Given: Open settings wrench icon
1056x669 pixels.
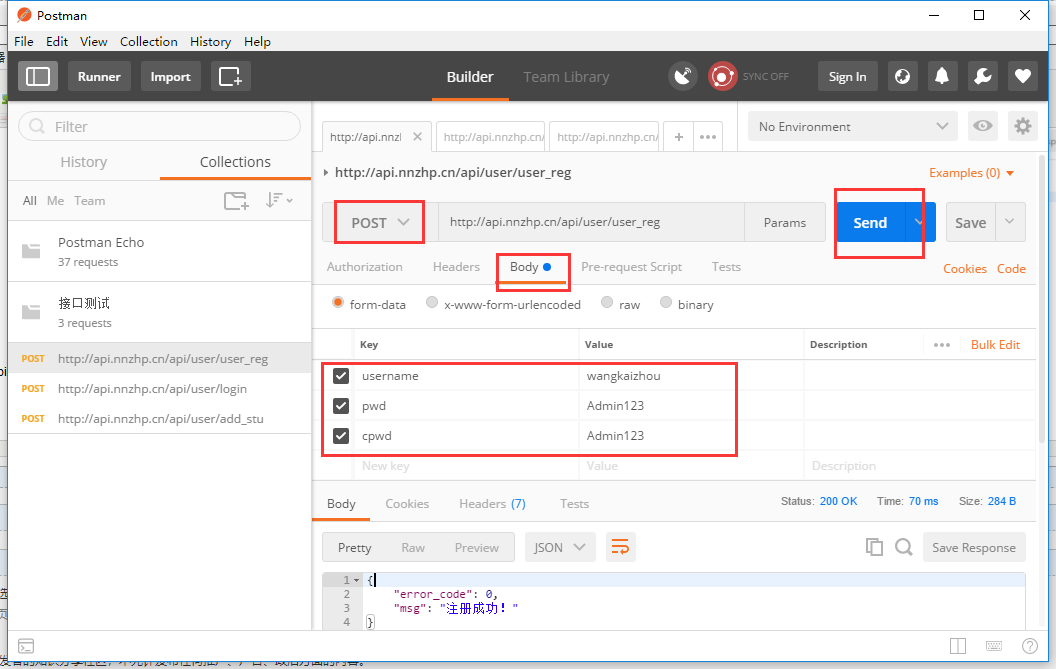Looking at the screenshot, I should (x=983, y=76).
